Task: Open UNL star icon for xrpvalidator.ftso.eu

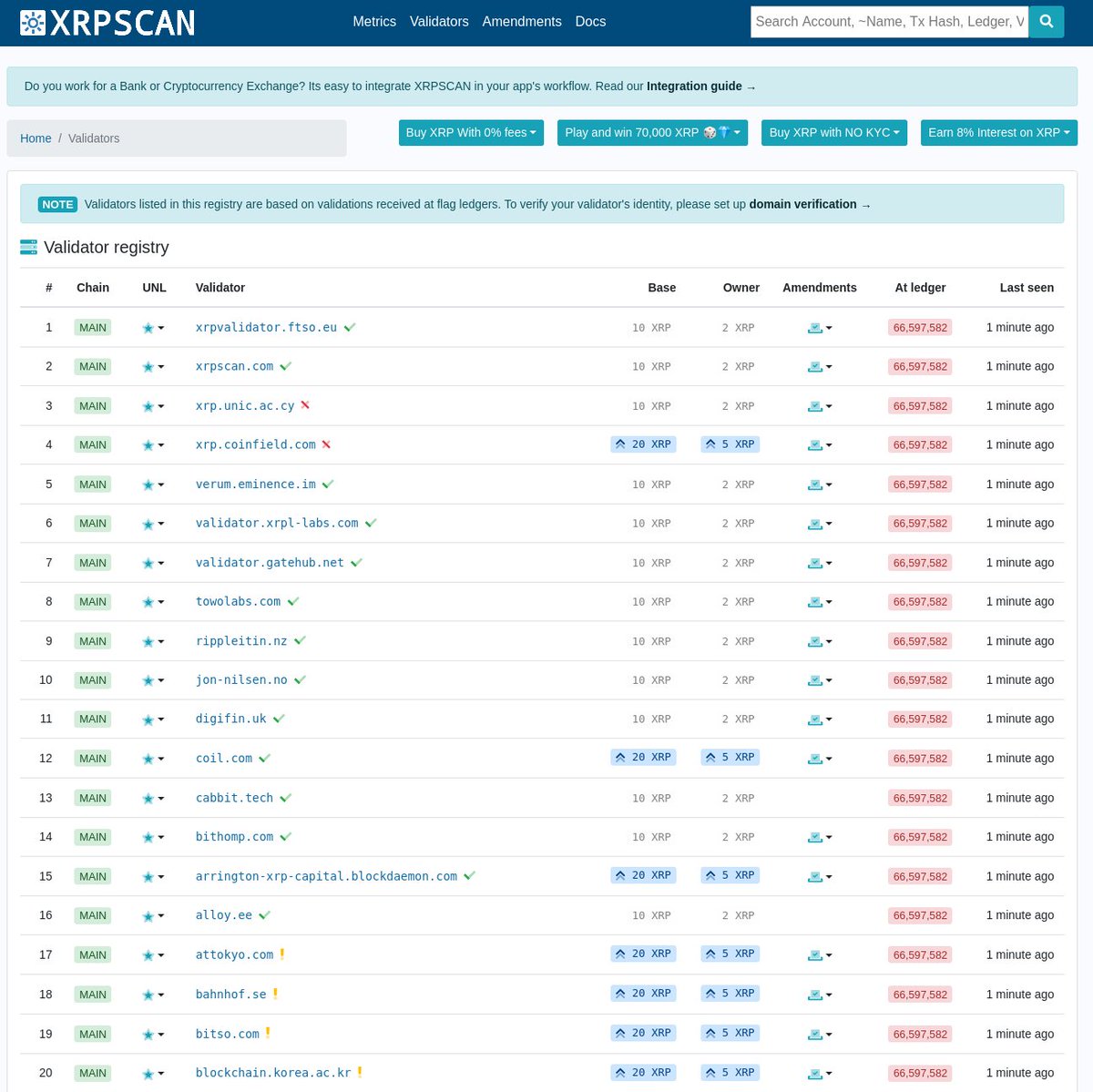Action: pos(148,328)
